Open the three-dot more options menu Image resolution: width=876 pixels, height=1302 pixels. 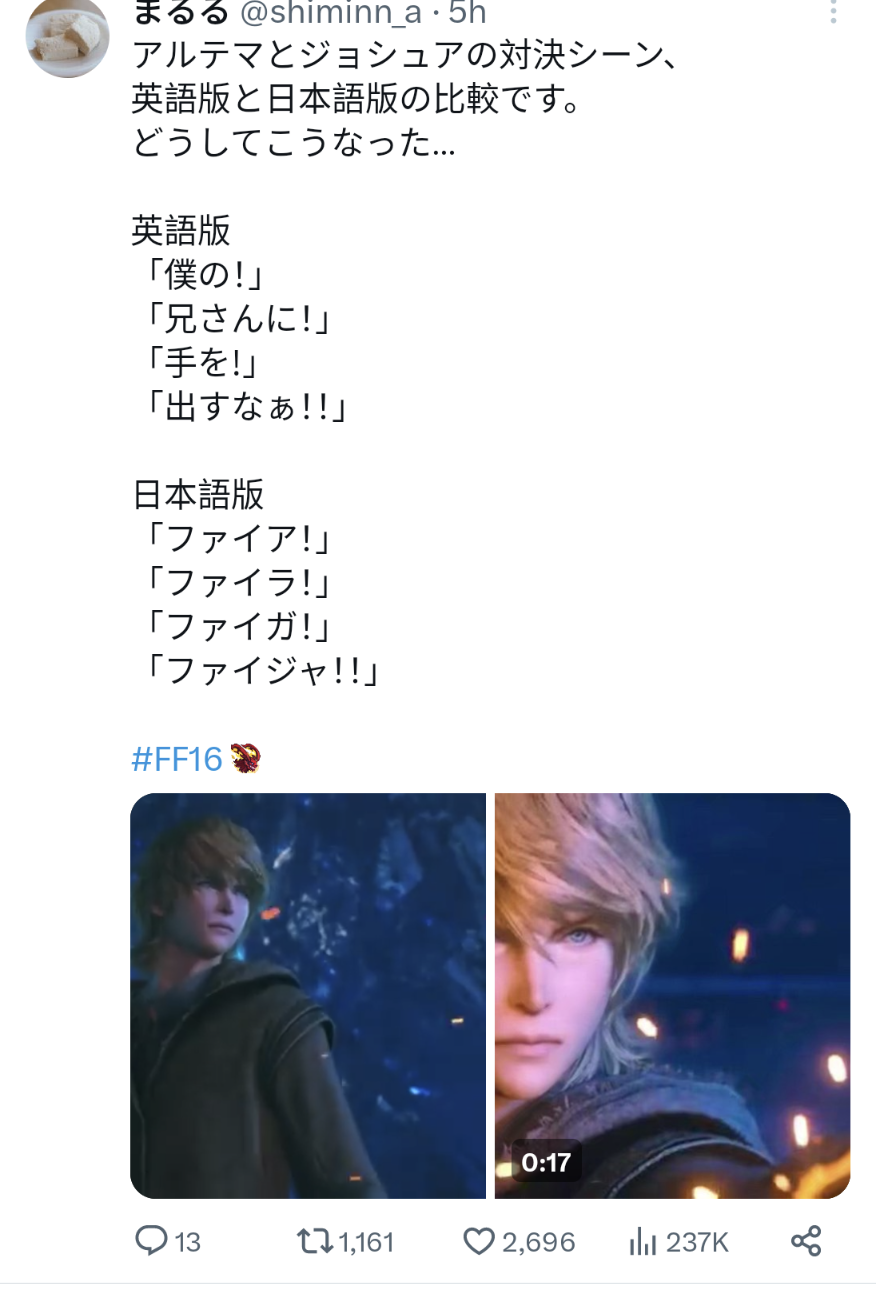point(832,12)
